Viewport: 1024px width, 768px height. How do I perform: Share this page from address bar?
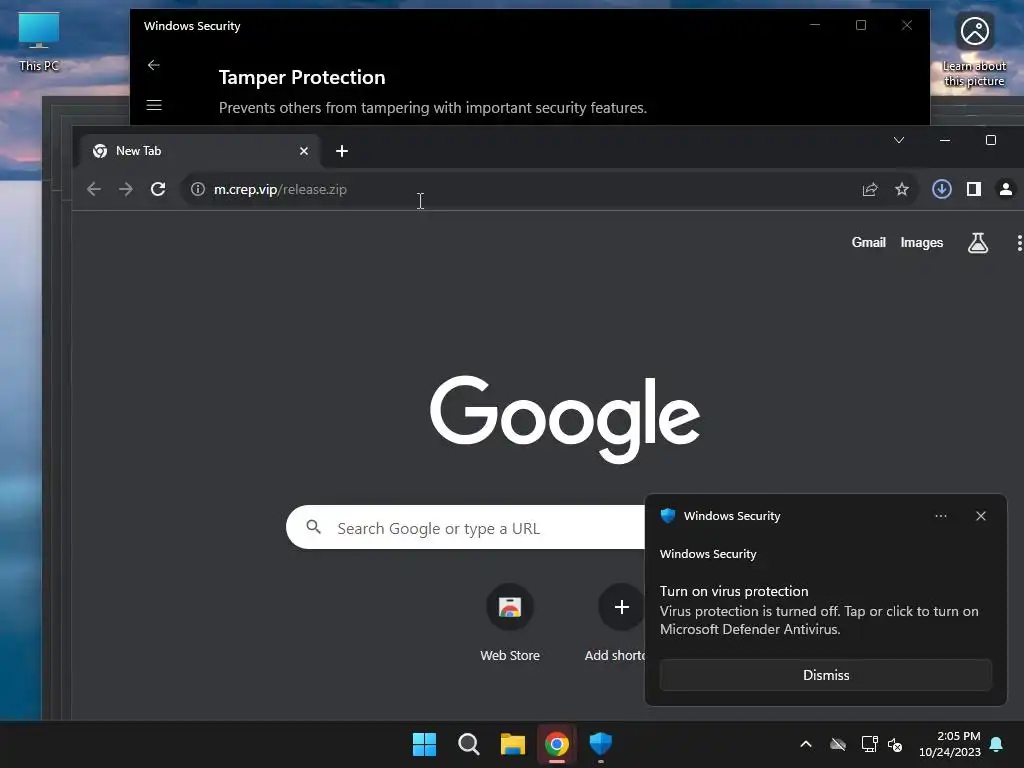coord(870,189)
